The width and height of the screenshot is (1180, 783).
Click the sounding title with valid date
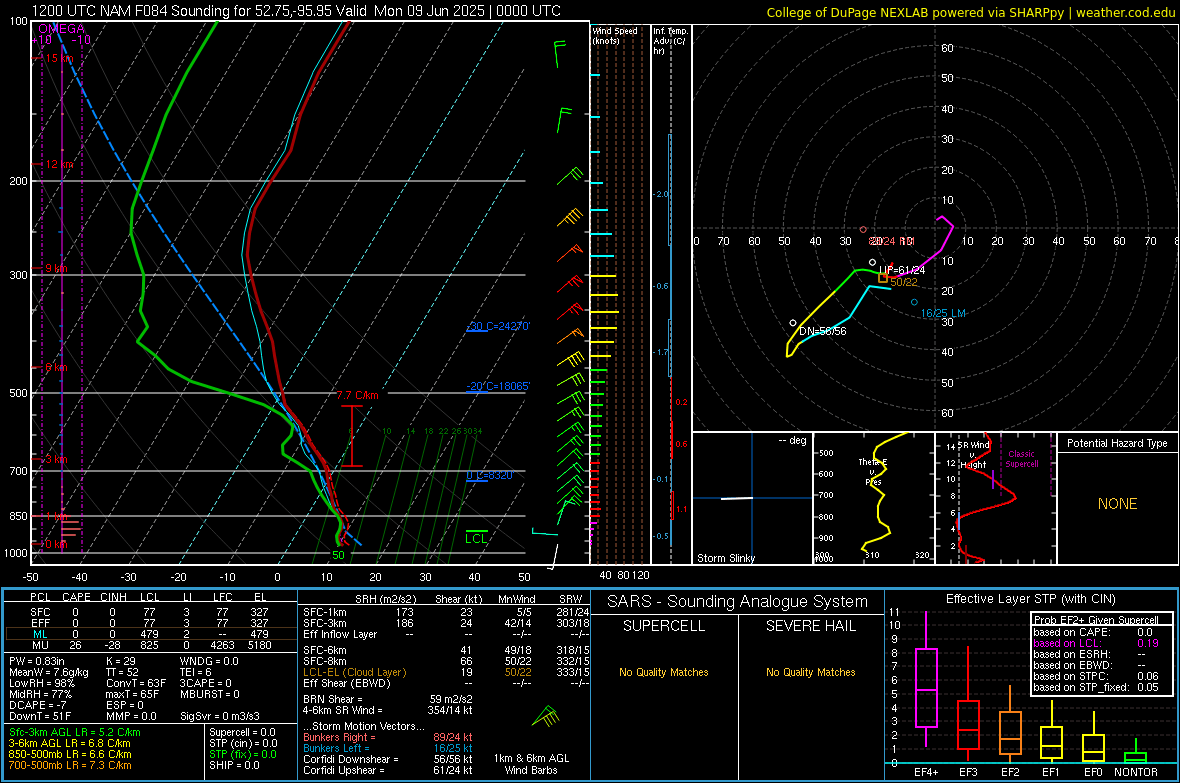click(296, 11)
